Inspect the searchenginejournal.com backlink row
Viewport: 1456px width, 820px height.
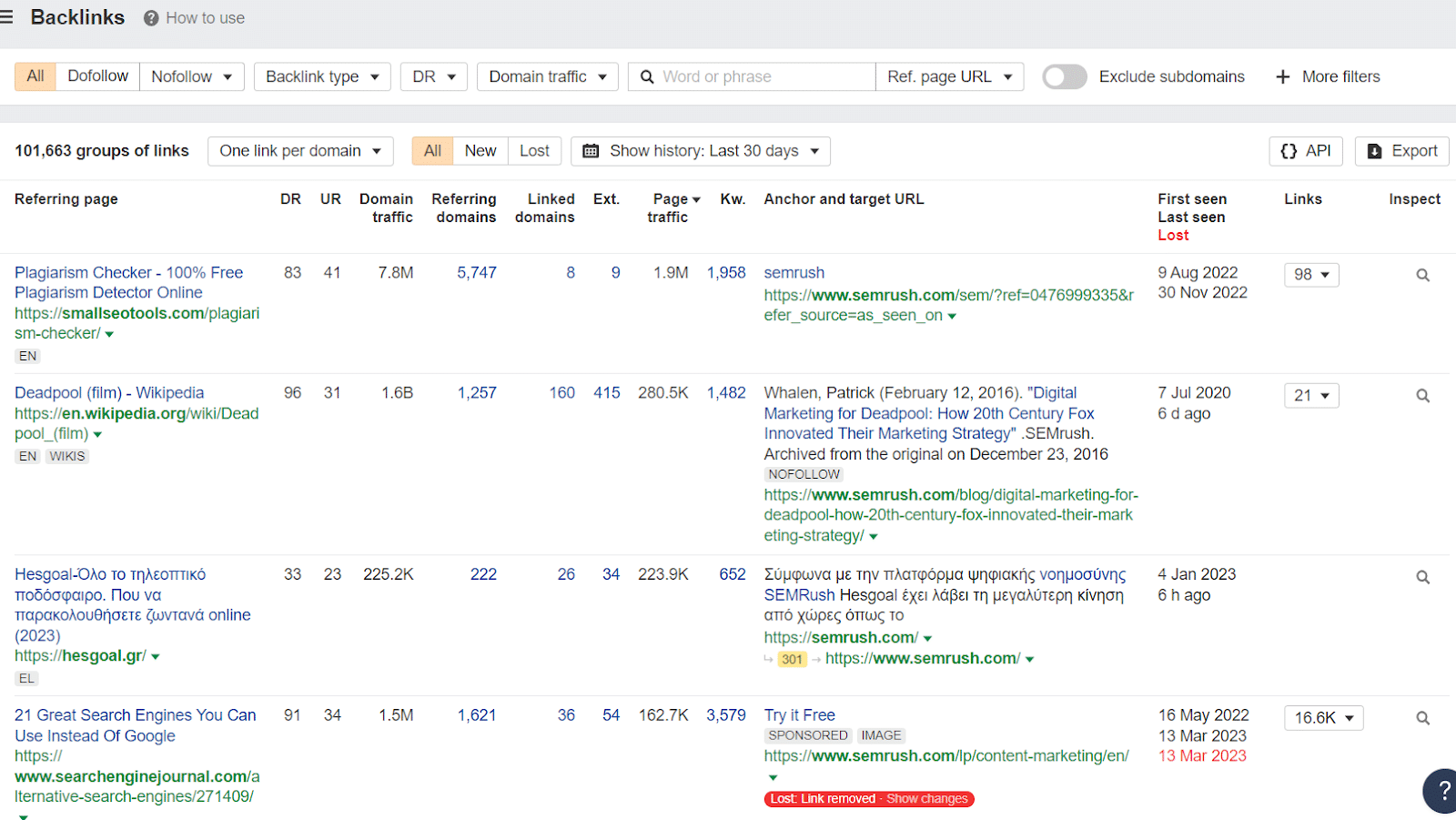coord(1421,716)
